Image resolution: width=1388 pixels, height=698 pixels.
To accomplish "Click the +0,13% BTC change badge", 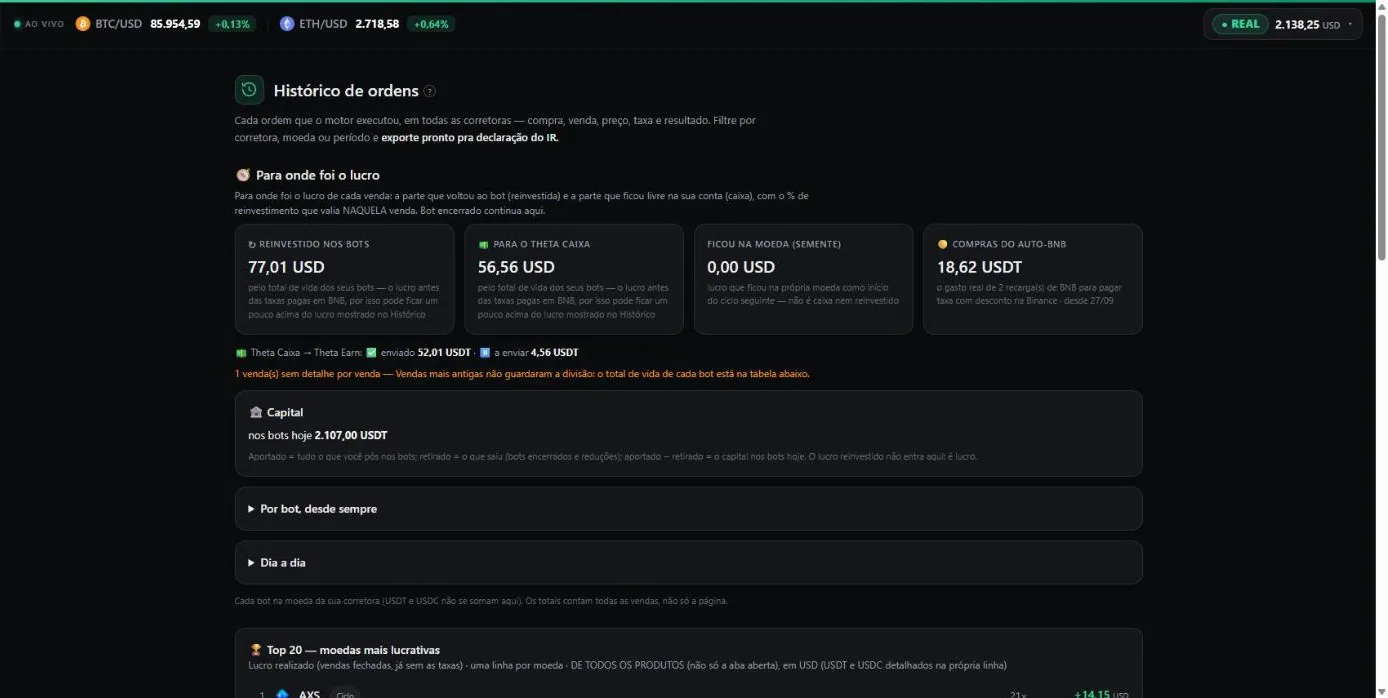I will (231, 24).
